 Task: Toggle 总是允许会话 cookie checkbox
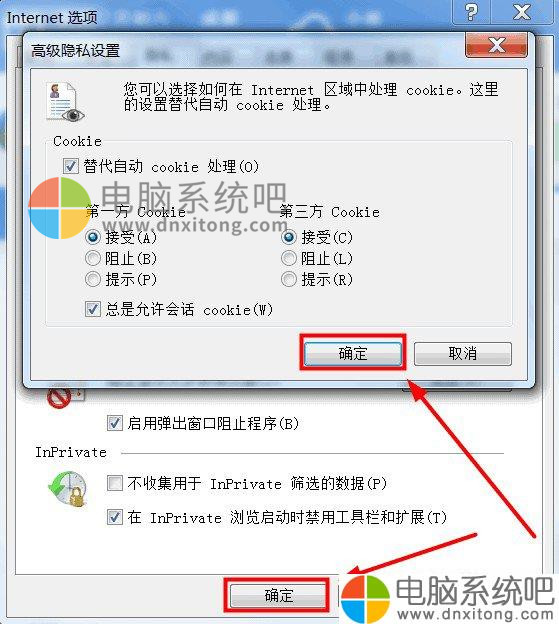93,309
